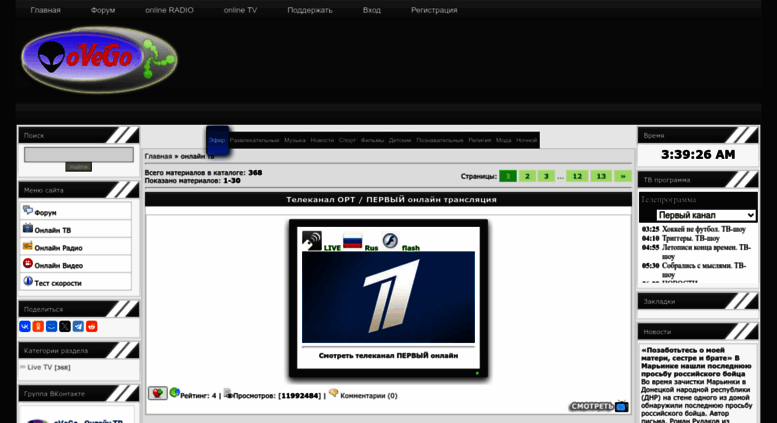
Task: Select the Фильмы category tab
Action: pyautogui.click(x=372, y=140)
